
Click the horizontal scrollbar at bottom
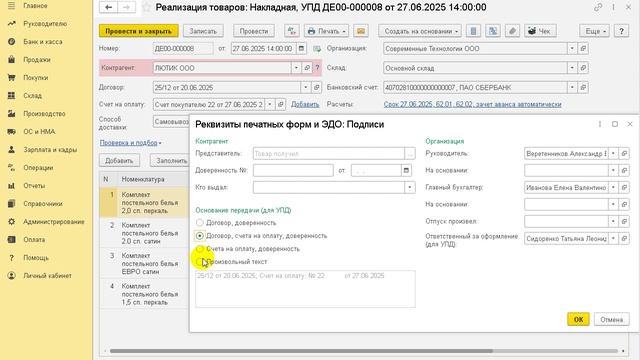(x=301, y=351)
